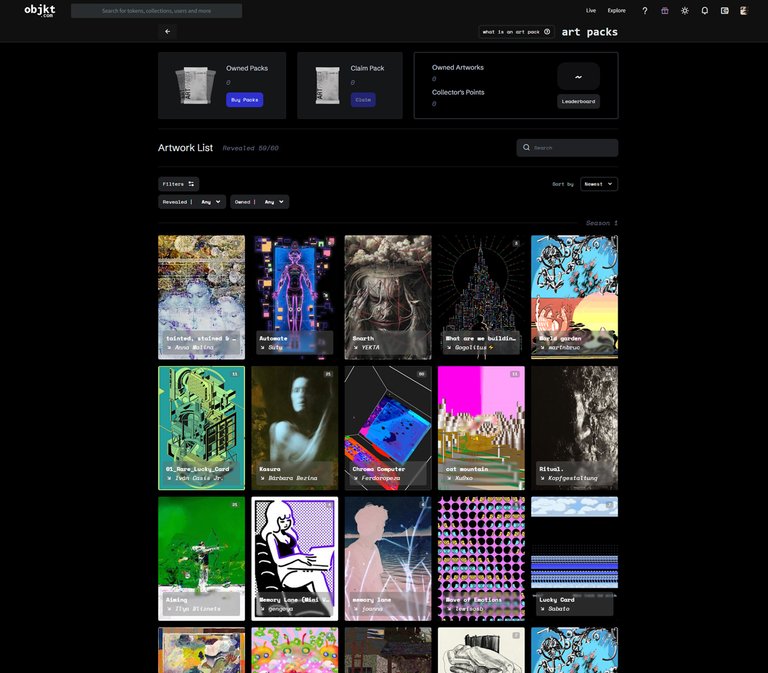Click the Claim button
This screenshot has width=768, height=673.
pos(363,99)
